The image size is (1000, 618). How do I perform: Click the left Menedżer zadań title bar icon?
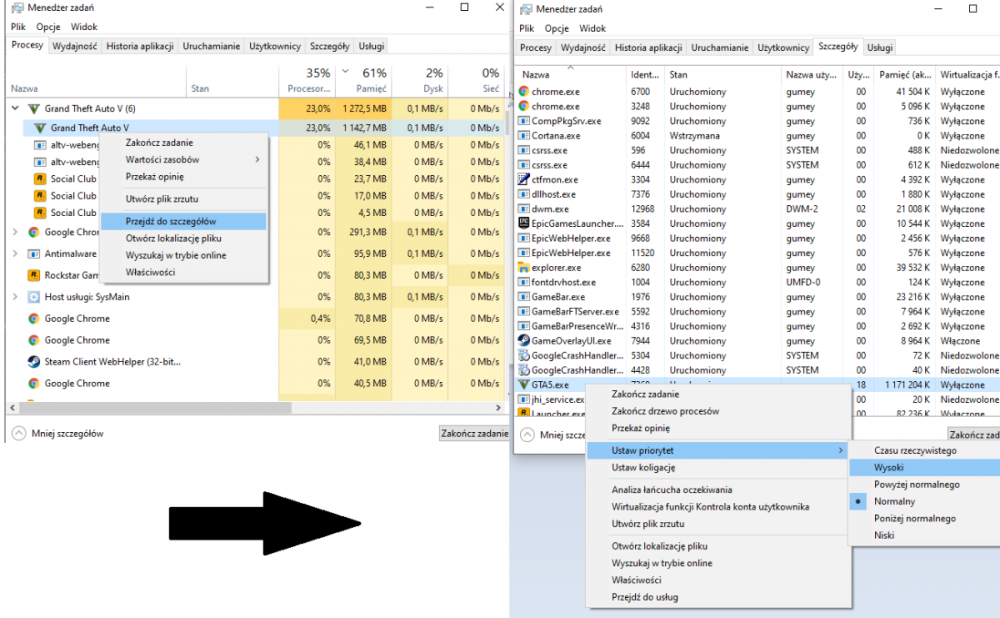tap(17, 8)
